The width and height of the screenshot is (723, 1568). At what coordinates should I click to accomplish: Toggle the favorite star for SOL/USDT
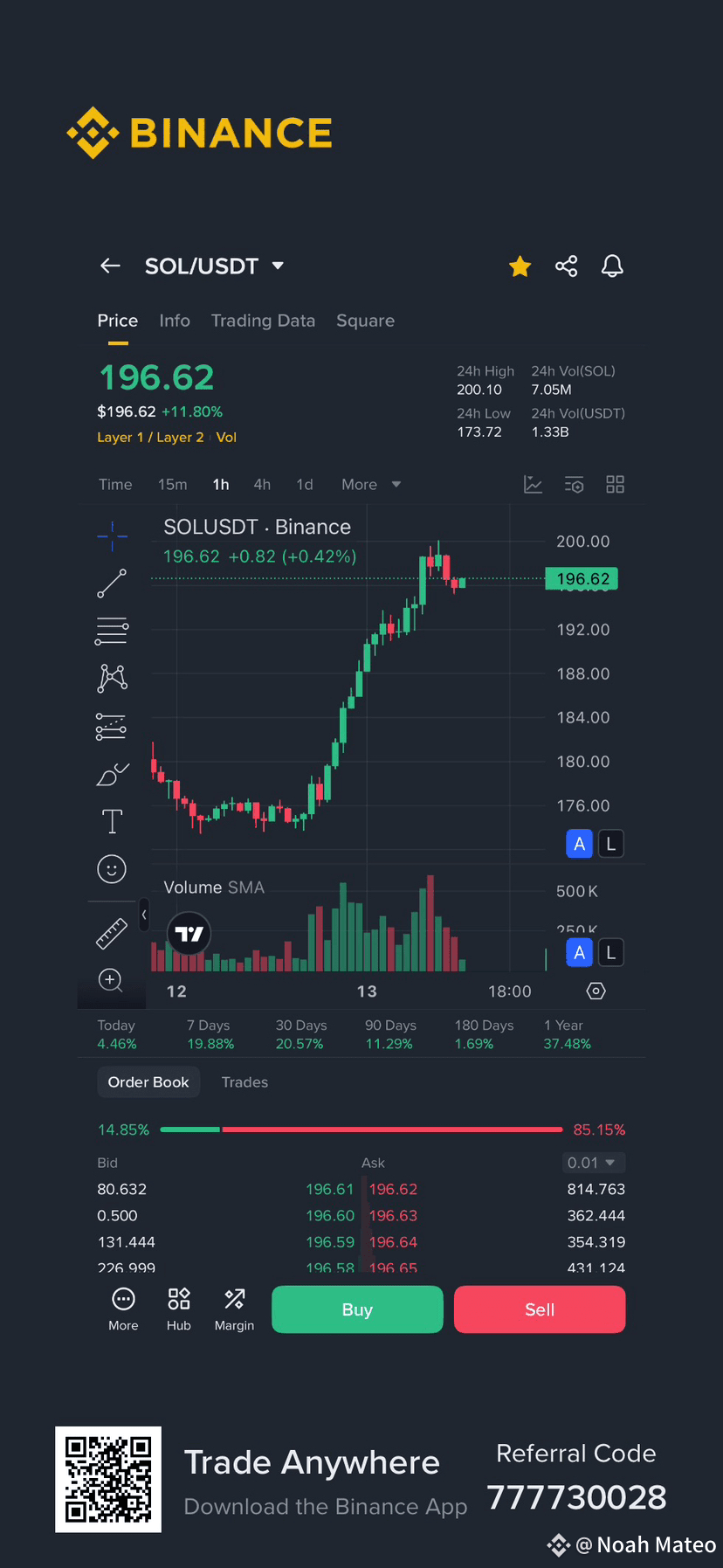pos(520,266)
